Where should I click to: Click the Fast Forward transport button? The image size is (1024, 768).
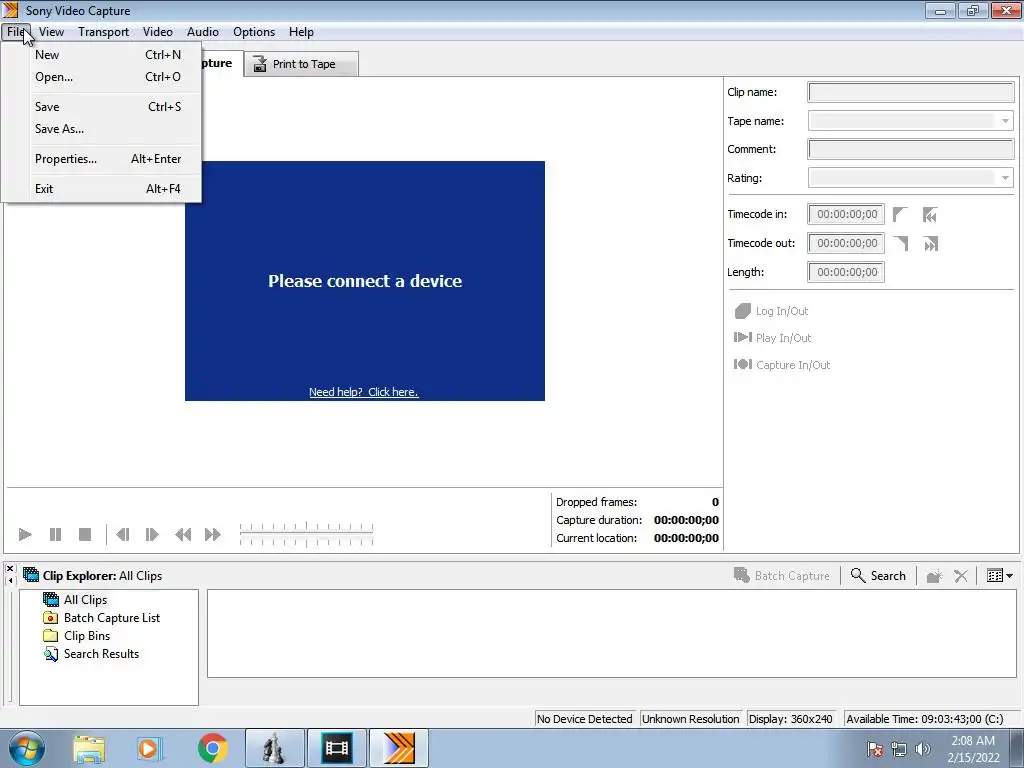point(213,535)
